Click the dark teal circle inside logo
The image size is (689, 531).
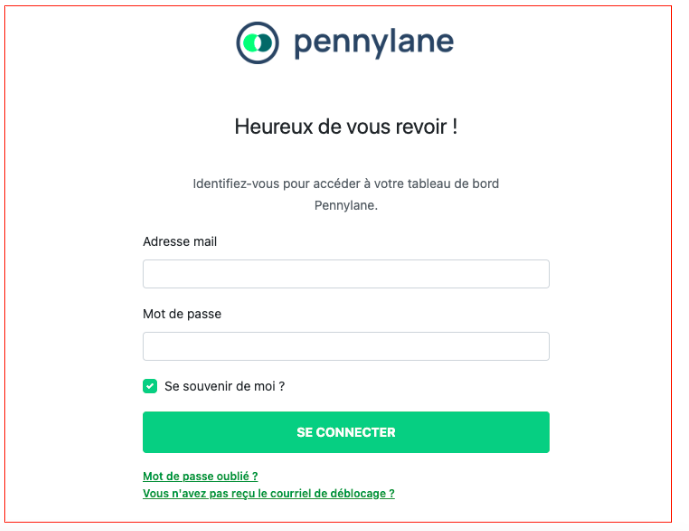[266, 43]
